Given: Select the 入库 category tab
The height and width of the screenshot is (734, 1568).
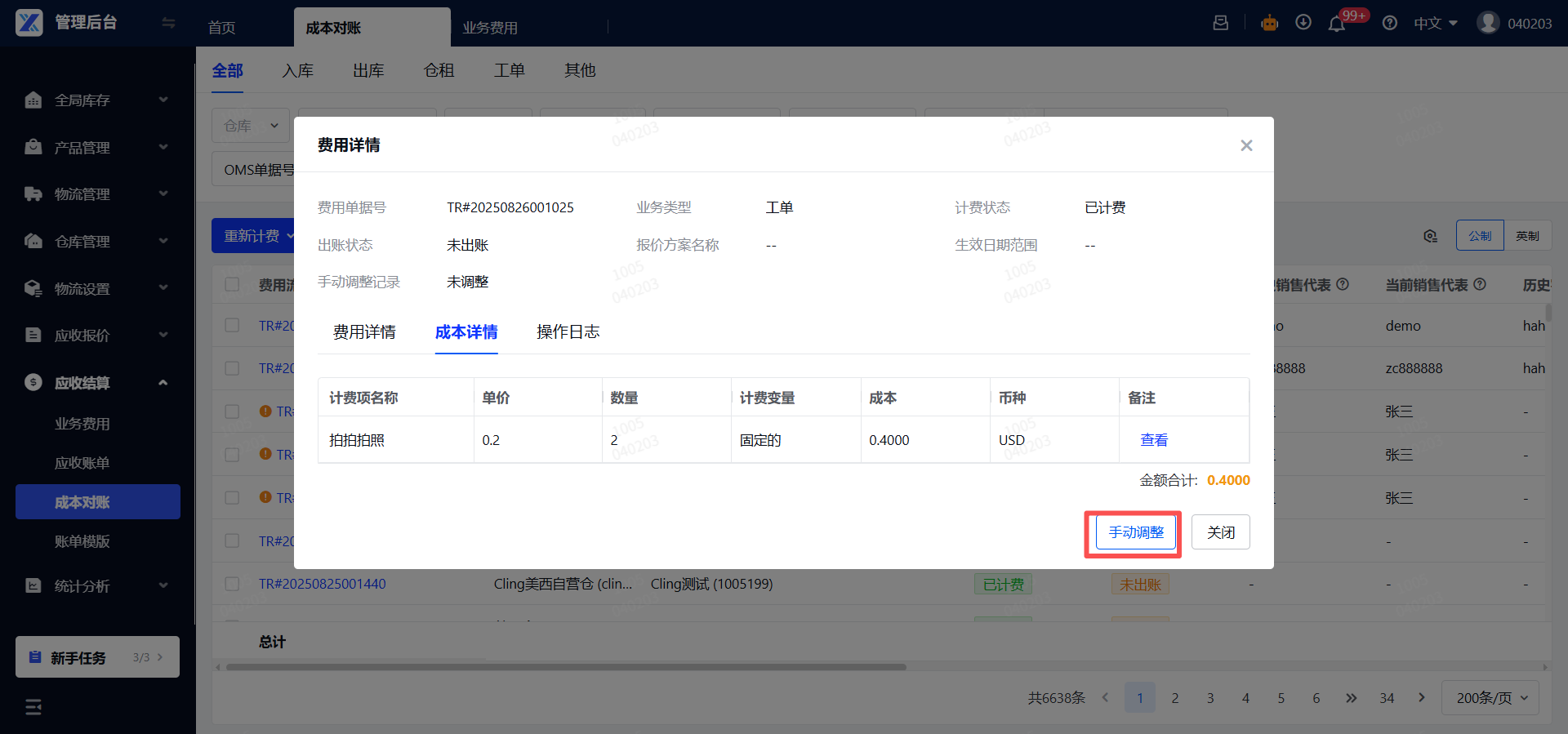Looking at the screenshot, I should (x=298, y=71).
